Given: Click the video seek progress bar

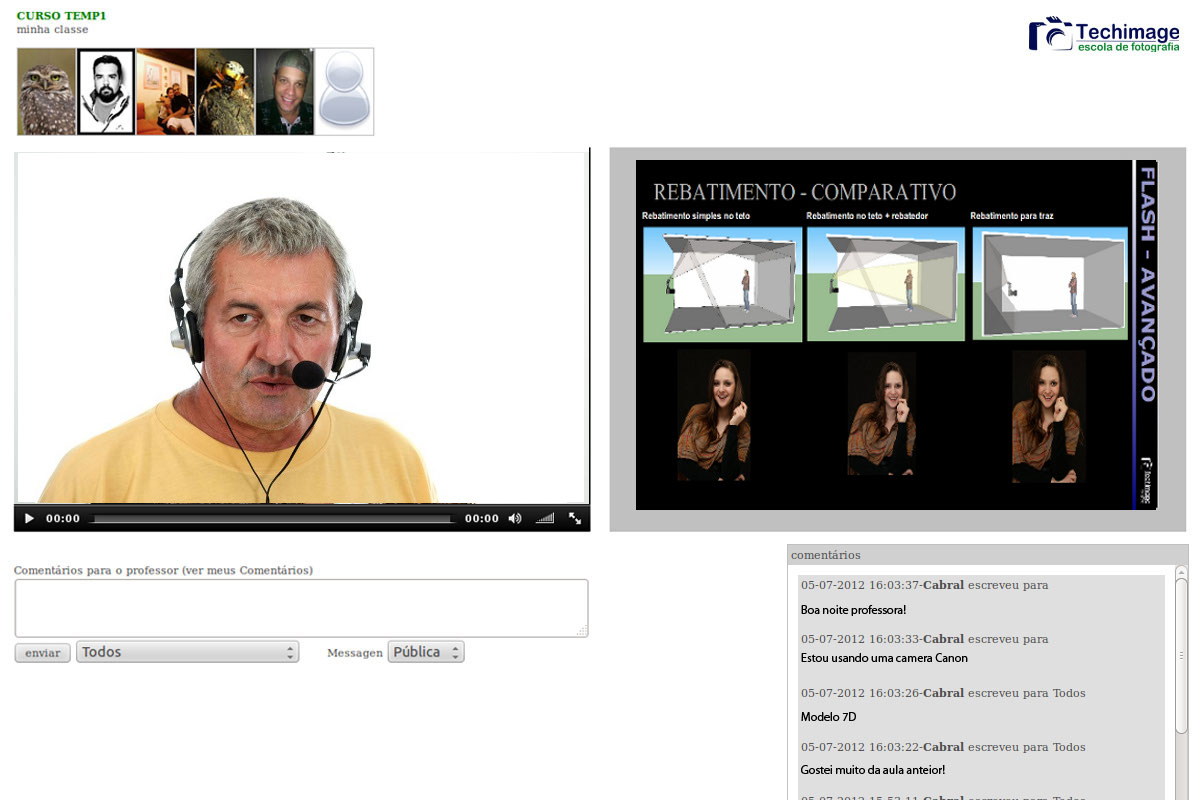Looking at the screenshot, I should (x=272, y=519).
